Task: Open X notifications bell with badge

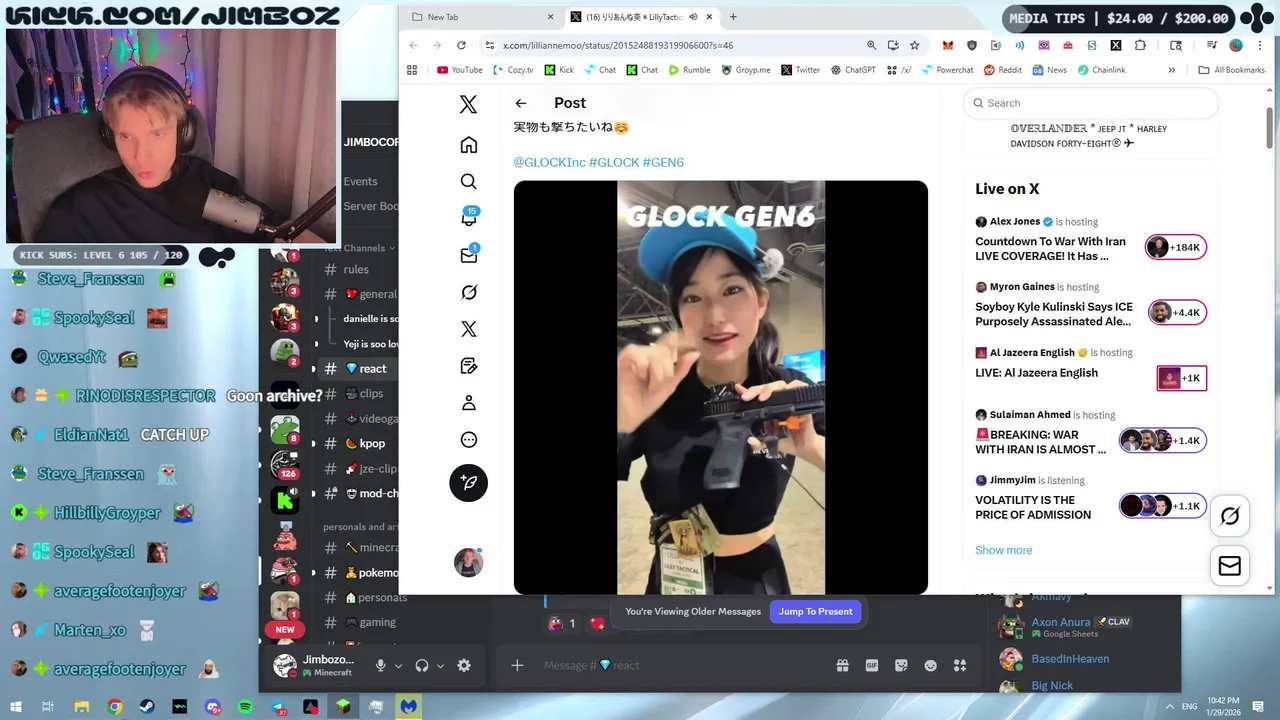Action: pos(468,217)
